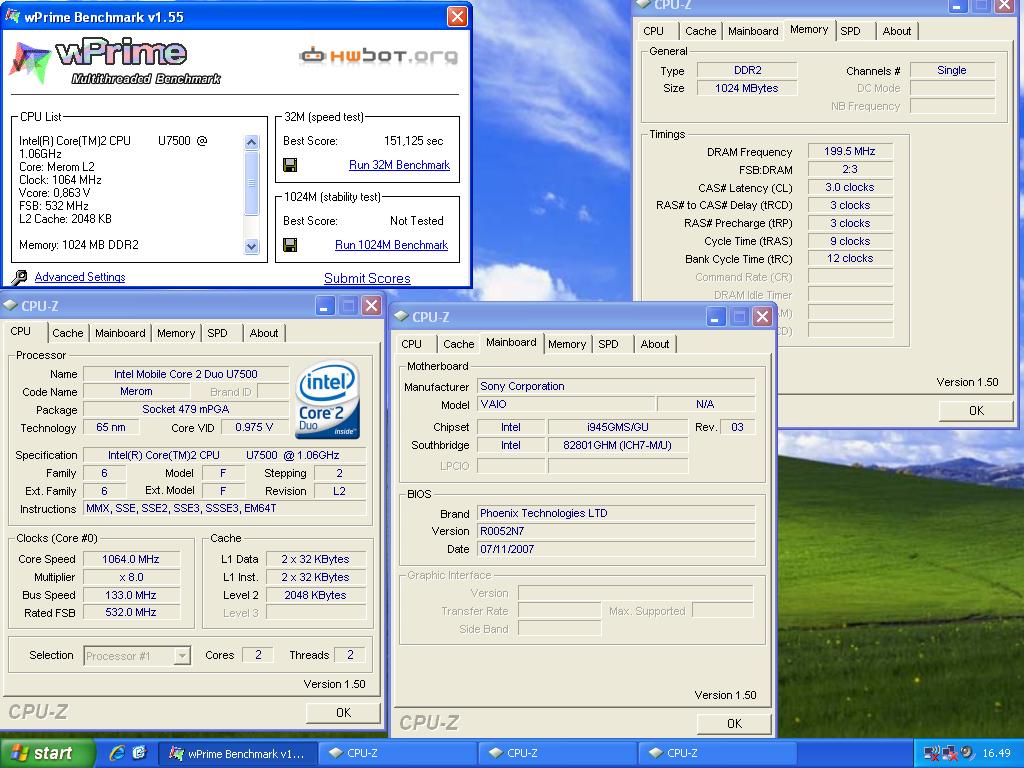Click wPrime Benchmark taskbar button

(x=238, y=754)
